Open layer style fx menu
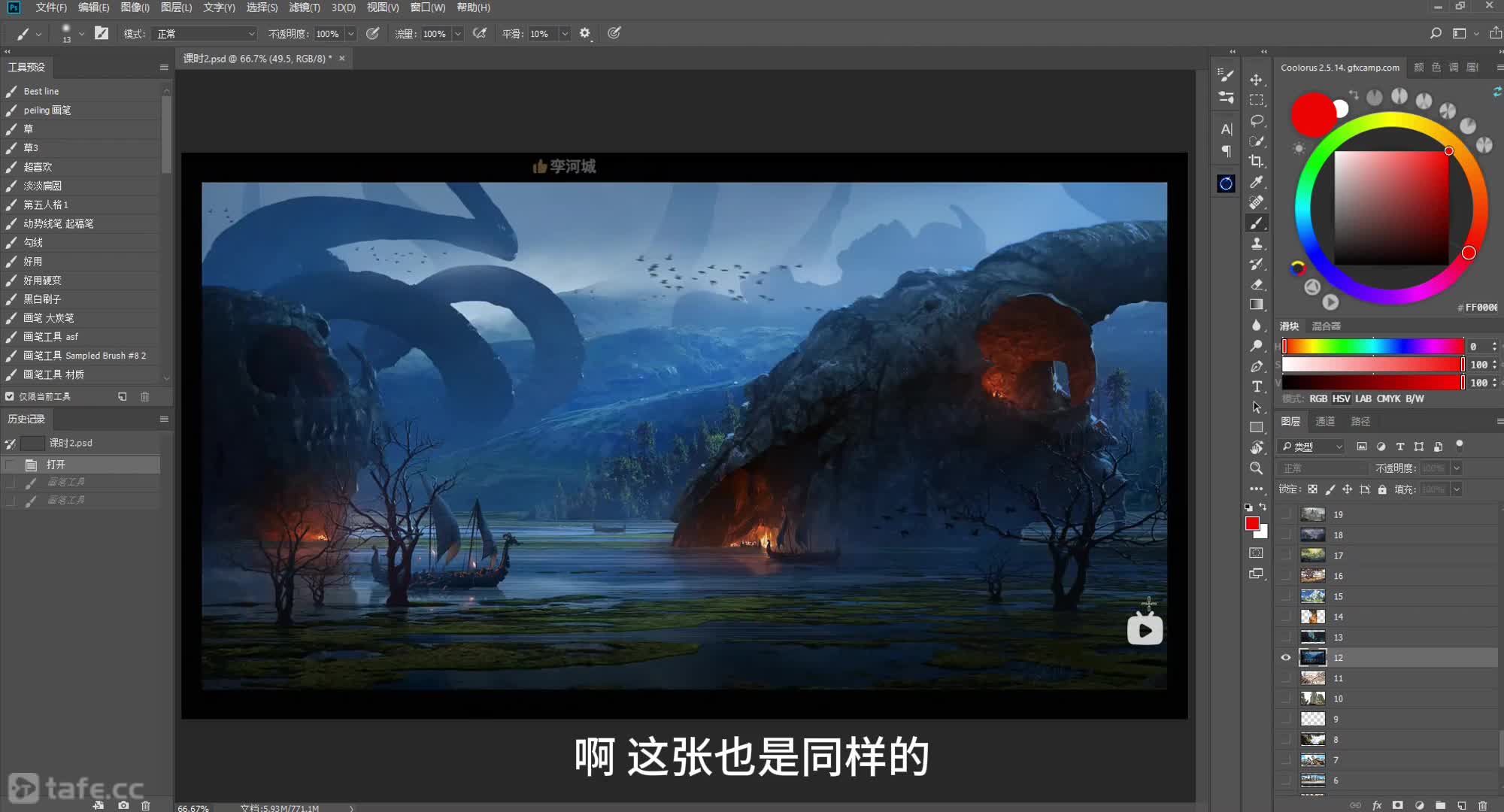The image size is (1504, 812). [1377, 804]
